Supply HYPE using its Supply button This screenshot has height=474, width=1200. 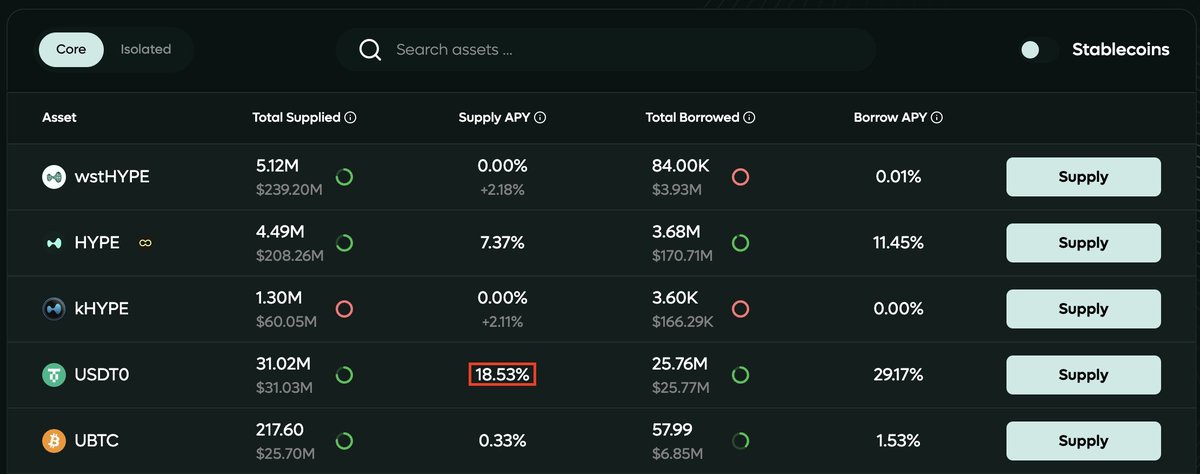click(1083, 243)
